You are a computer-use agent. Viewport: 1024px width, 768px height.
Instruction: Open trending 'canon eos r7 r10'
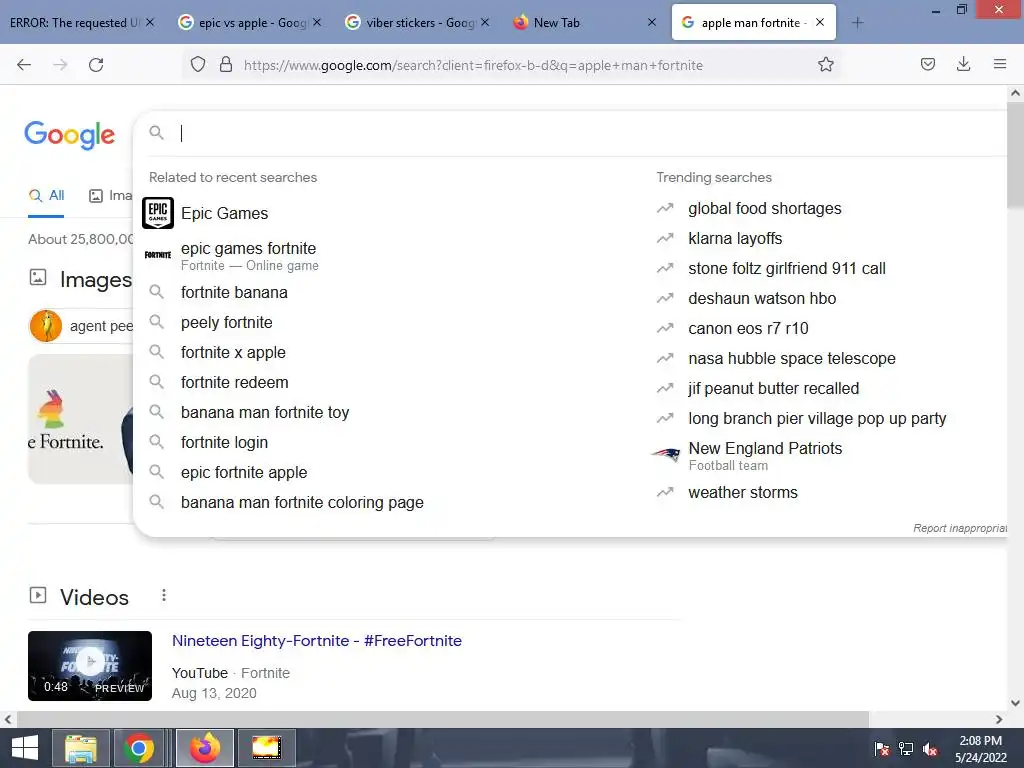point(748,328)
